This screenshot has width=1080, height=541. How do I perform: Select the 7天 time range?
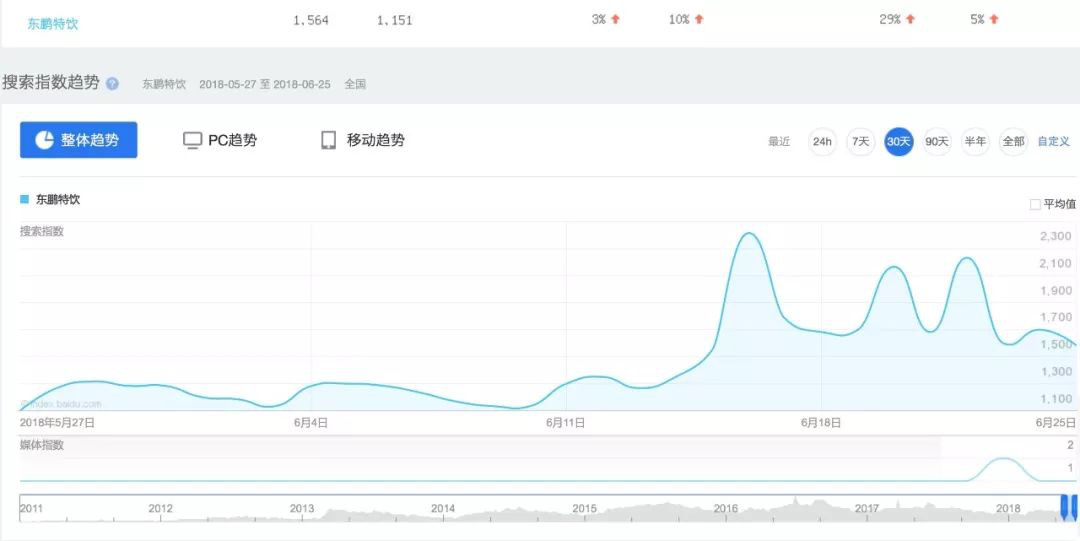861,141
